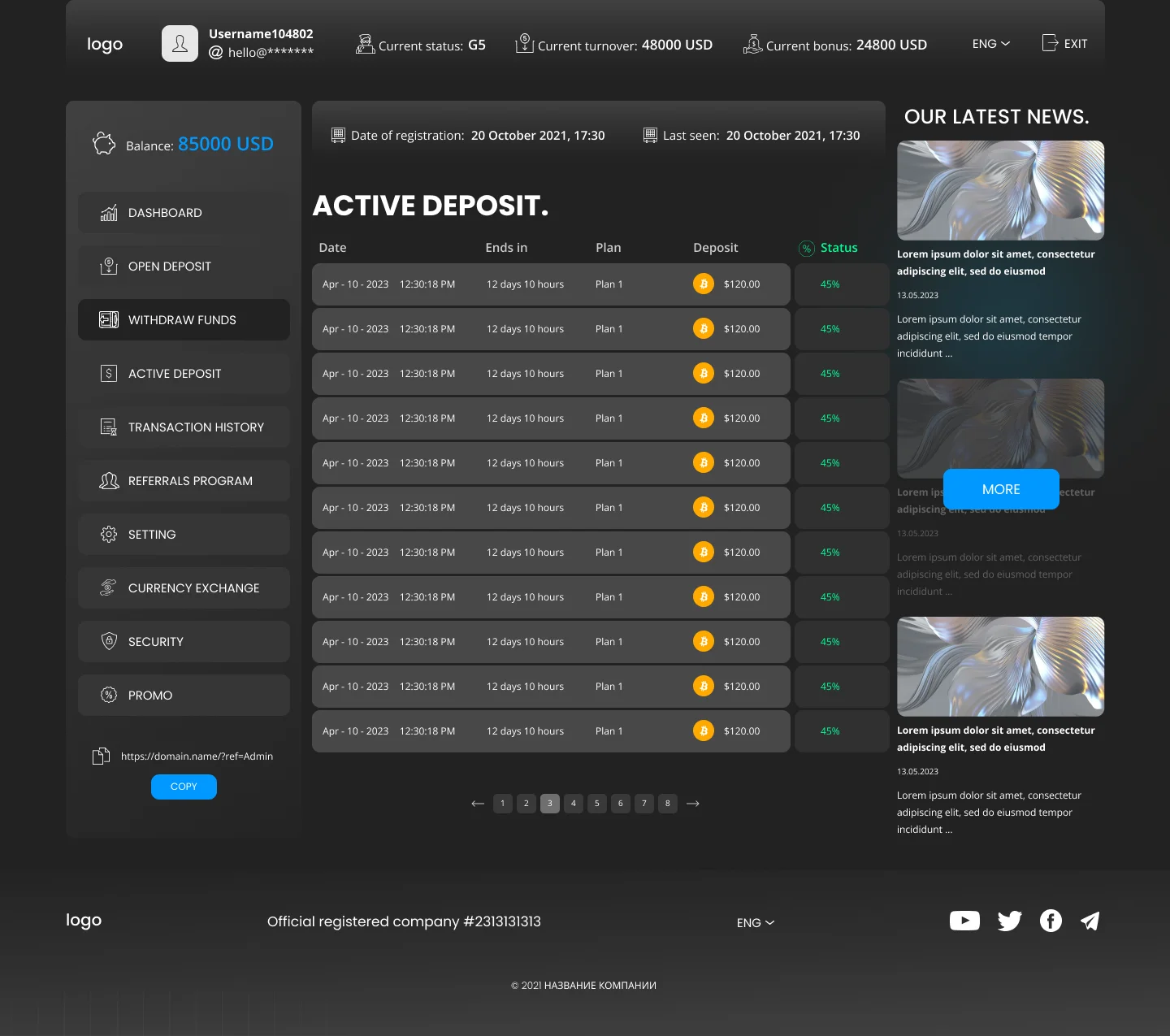Go back with the previous page arrow

pyautogui.click(x=478, y=804)
